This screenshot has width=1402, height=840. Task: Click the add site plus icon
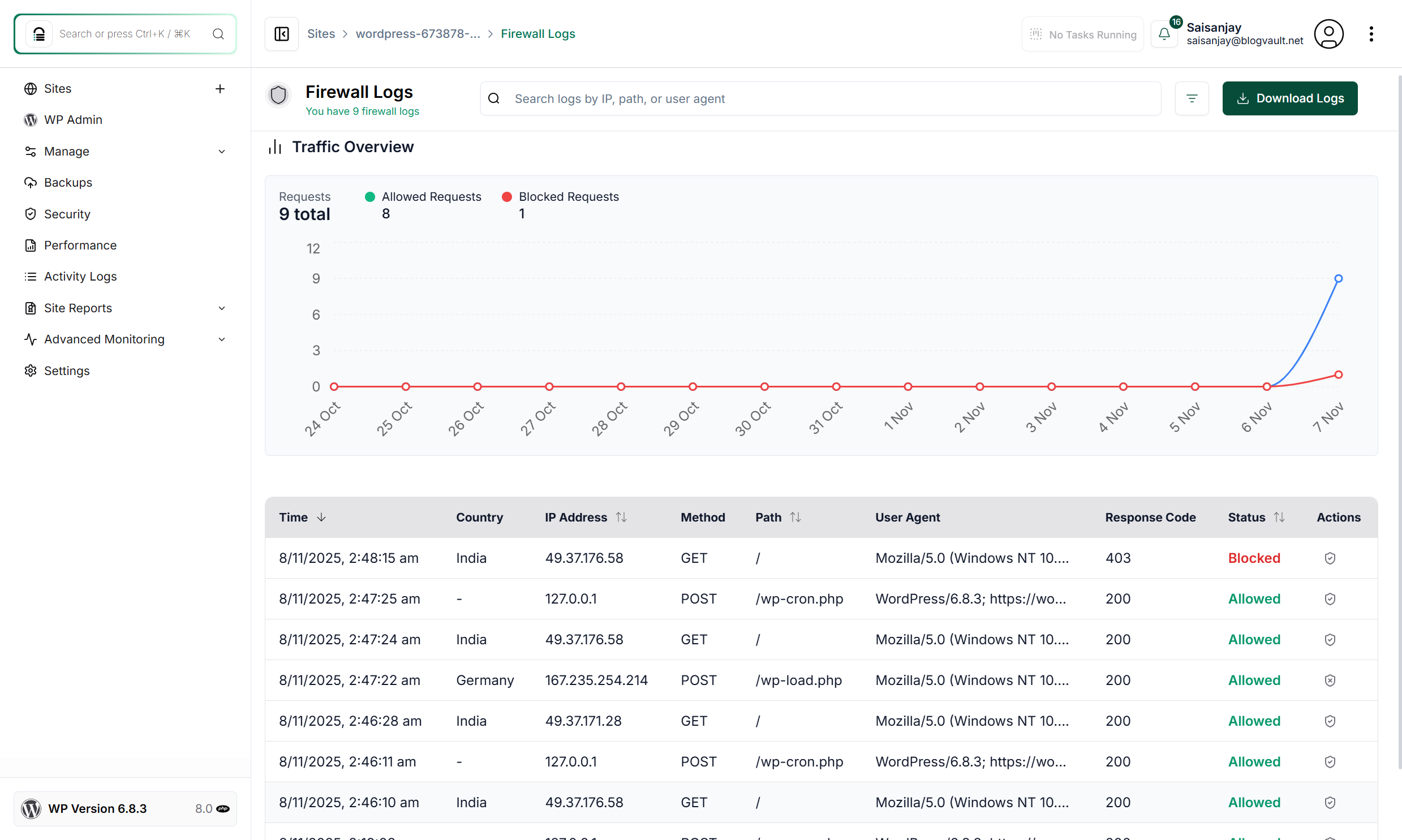tap(220, 89)
